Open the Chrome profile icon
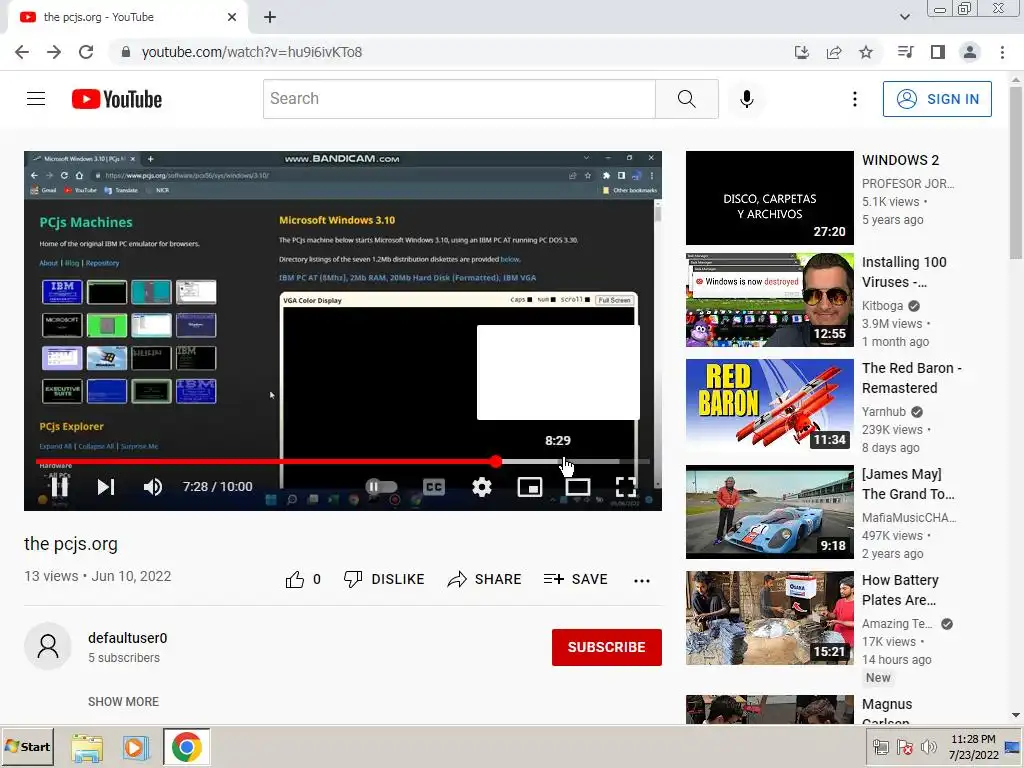Viewport: 1024px width, 768px height. tap(970, 52)
